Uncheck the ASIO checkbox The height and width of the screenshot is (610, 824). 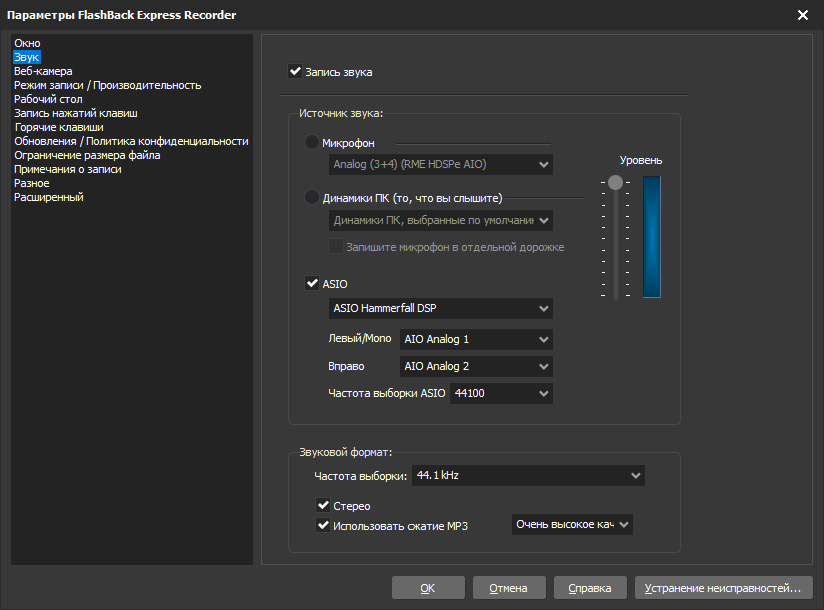click(x=312, y=283)
